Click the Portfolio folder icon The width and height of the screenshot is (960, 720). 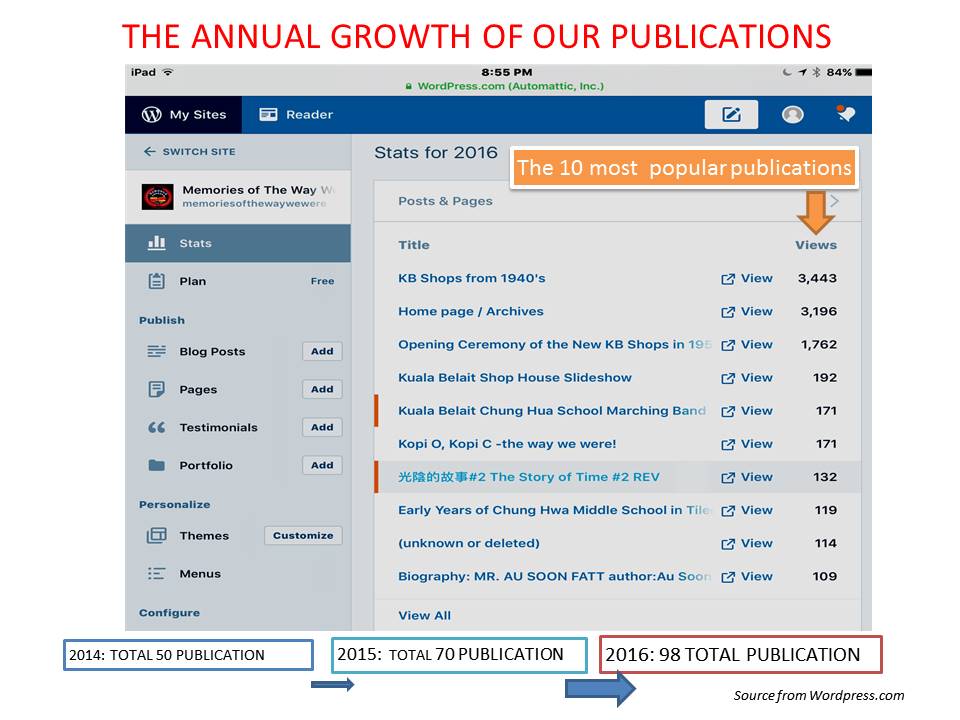coord(157,466)
